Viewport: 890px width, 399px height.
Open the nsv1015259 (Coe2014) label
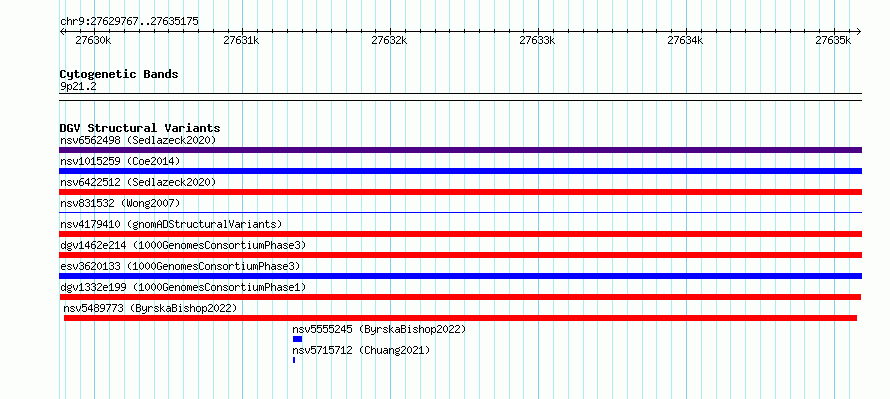[120, 161]
